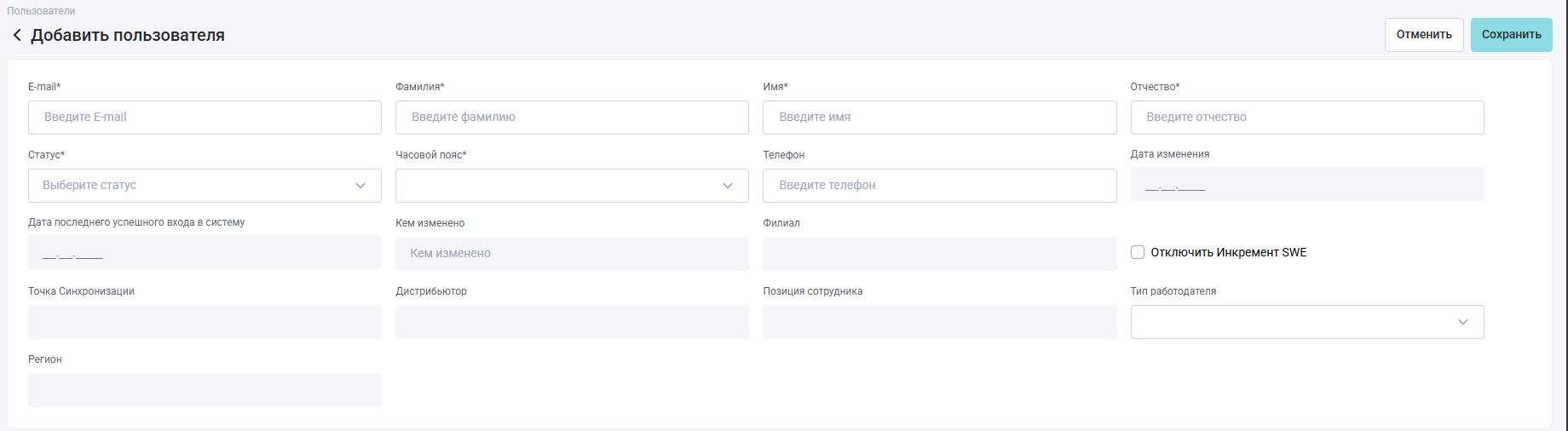Focus the Телефон input field

point(939,186)
